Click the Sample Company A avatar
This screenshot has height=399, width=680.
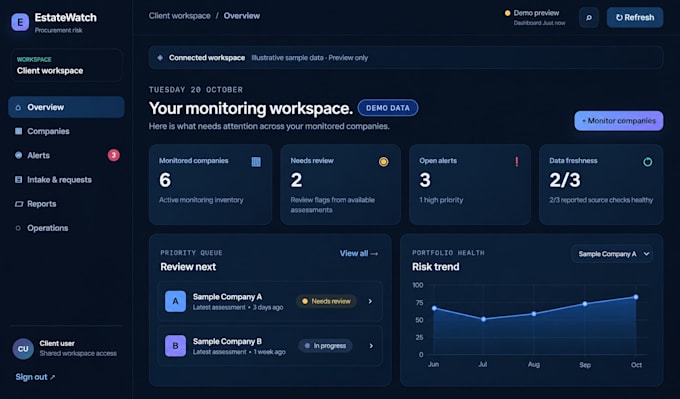pyautogui.click(x=175, y=301)
